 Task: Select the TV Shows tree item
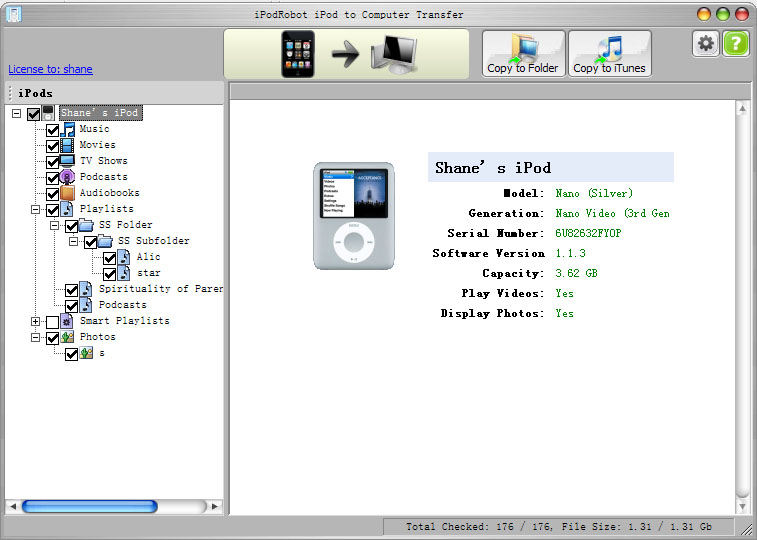click(x=104, y=161)
